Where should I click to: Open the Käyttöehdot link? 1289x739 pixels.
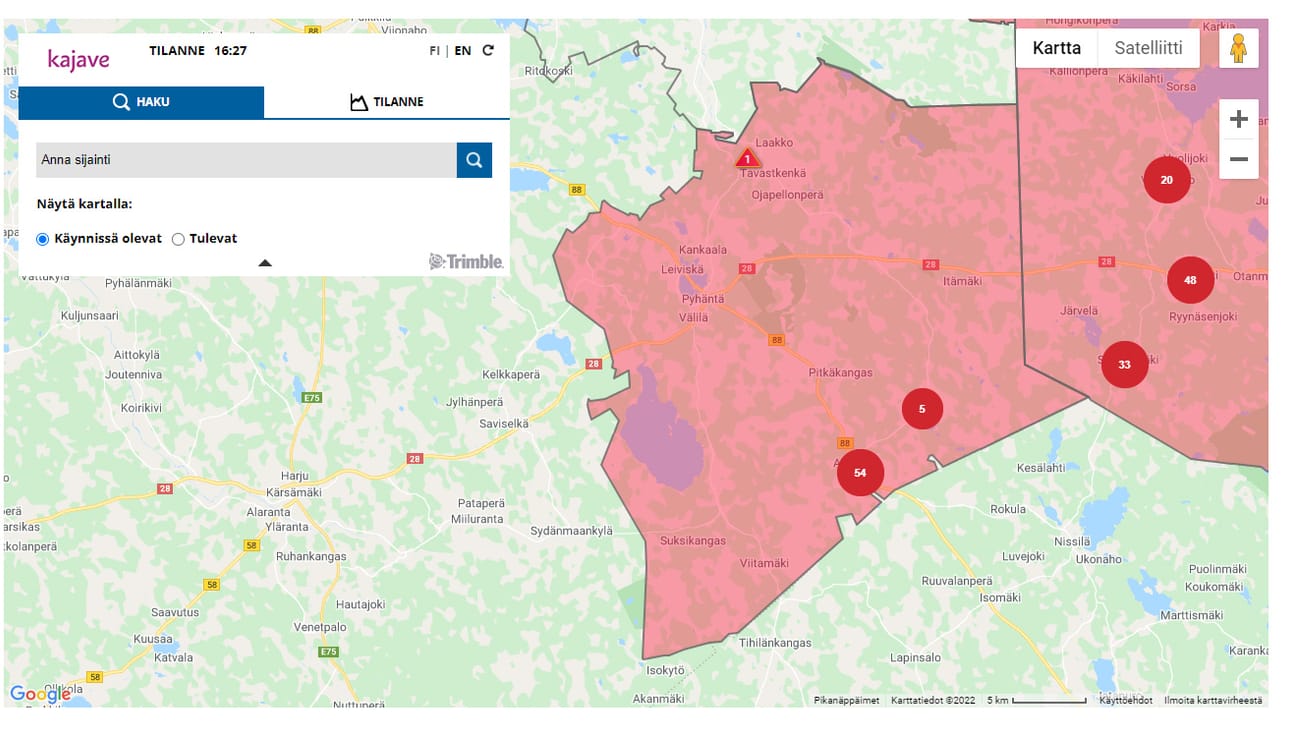[1125, 700]
